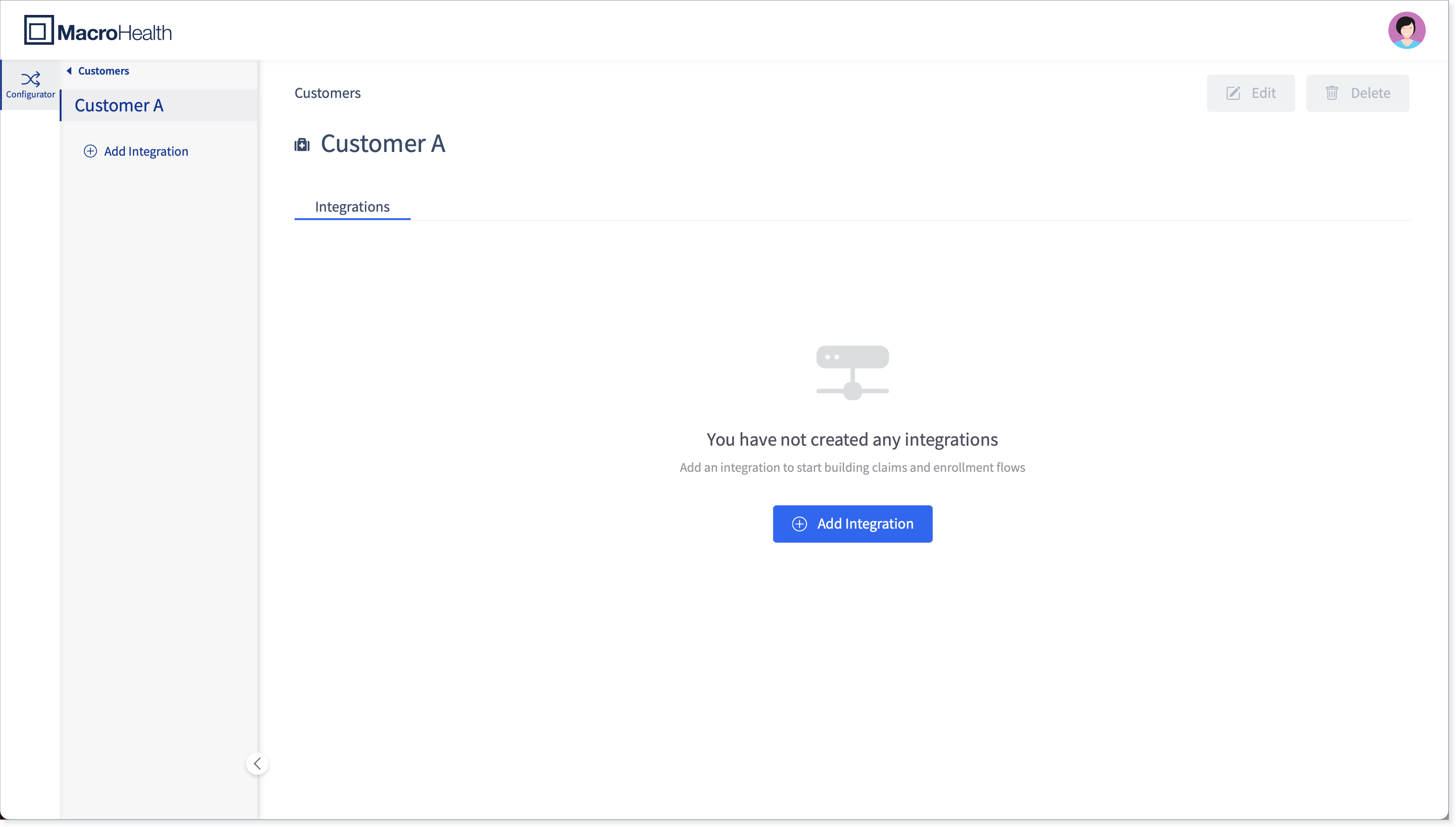Click the Delete button
The height and width of the screenshot is (827, 1456).
click(1357, 93)
